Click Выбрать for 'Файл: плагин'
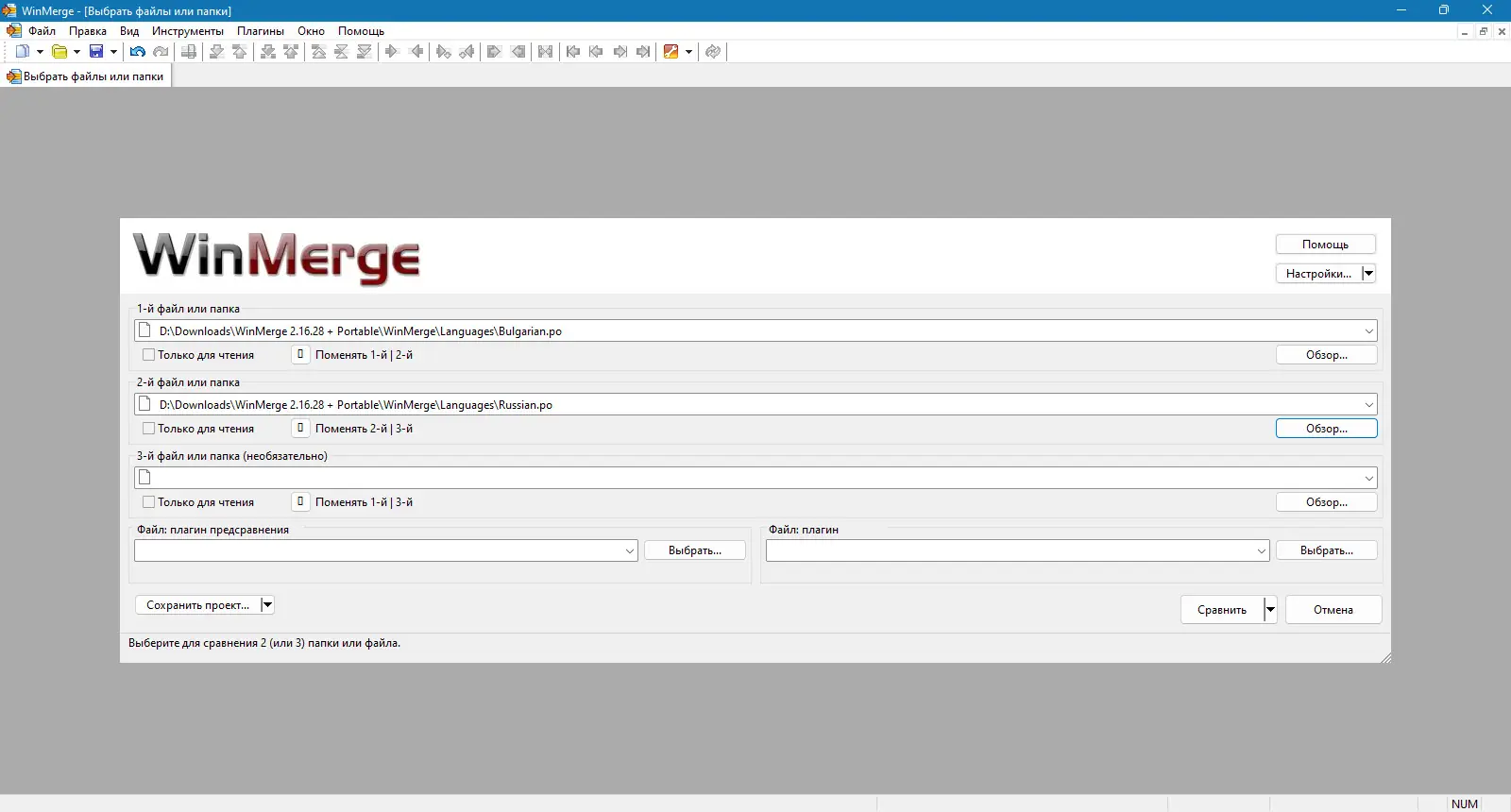 [x=1327, y=550]
